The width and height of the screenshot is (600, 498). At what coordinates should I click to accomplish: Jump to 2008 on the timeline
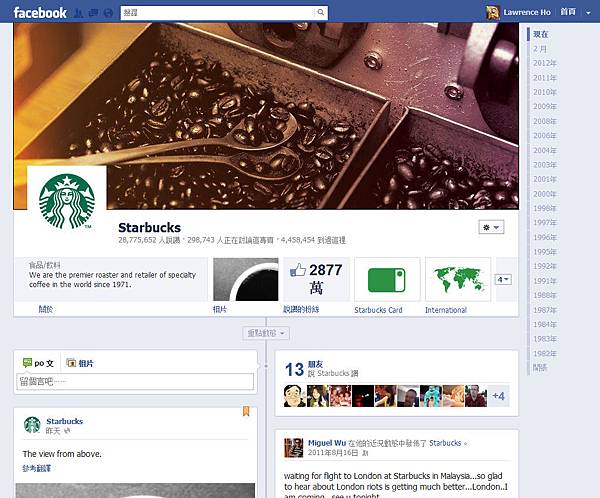coord(545,121)
